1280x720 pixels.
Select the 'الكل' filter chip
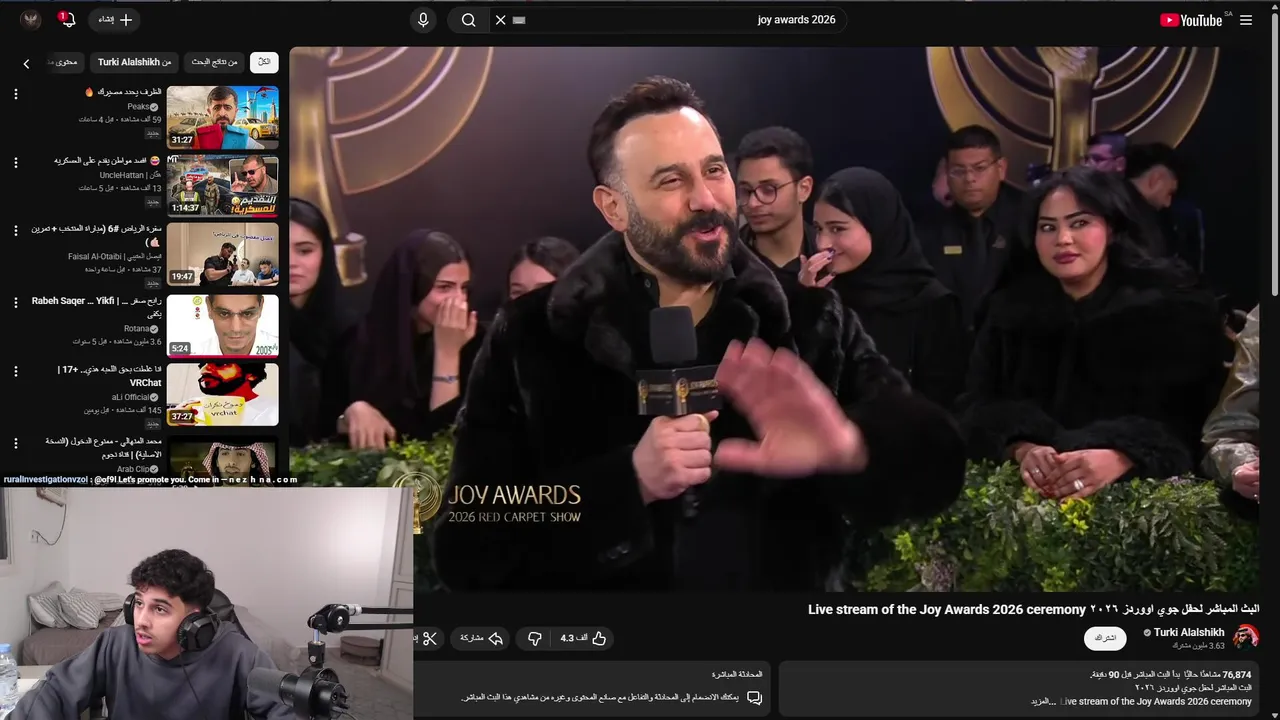tap(264, 62)
